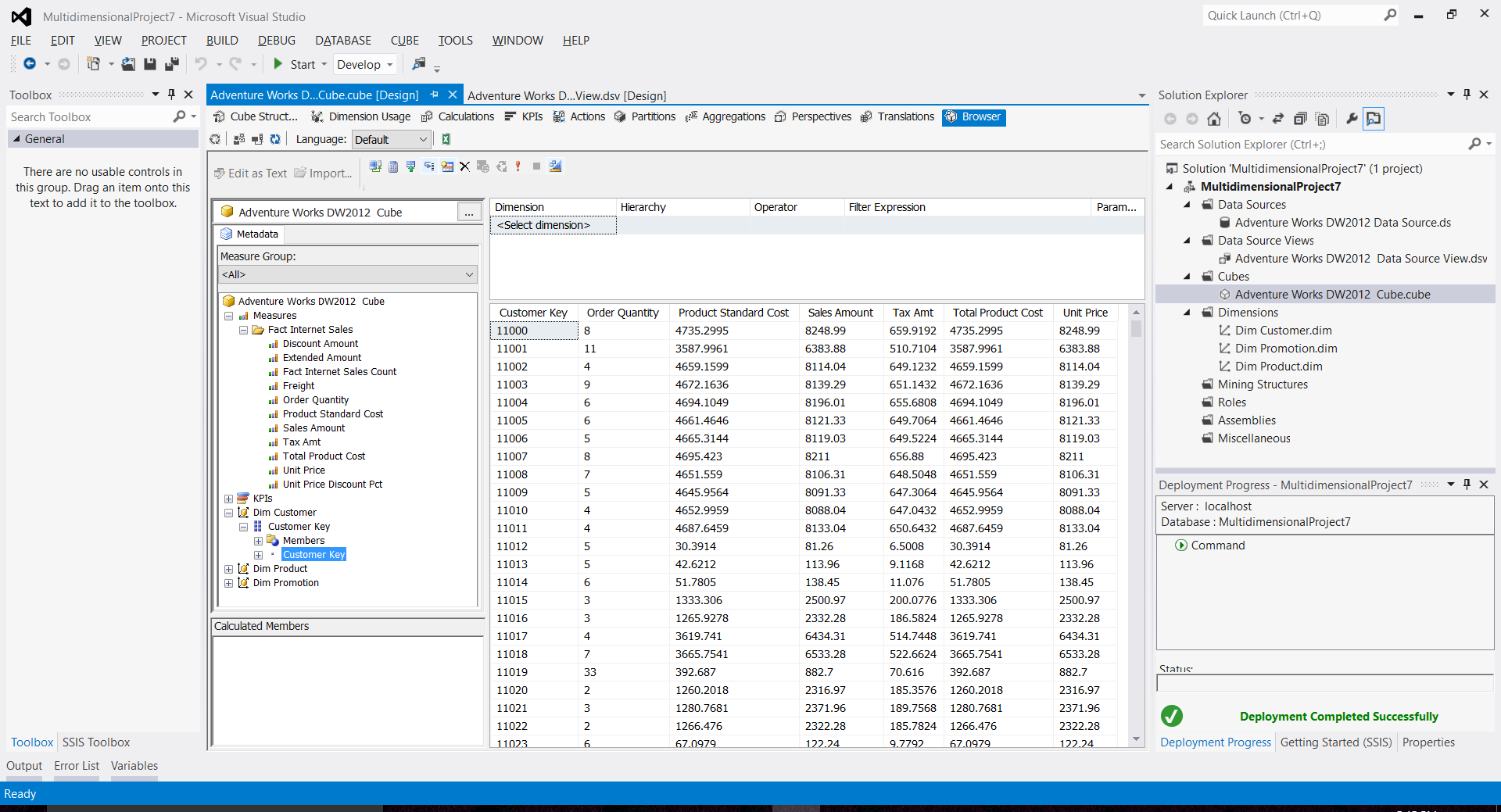
Task: Expand the Members node under Customer Key
Action: point(259,541)
